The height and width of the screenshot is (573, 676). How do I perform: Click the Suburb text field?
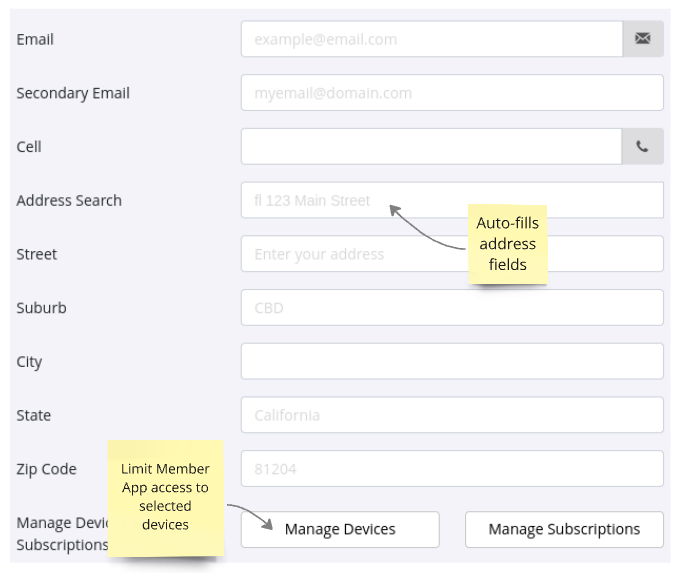click(x=452, y=308)
